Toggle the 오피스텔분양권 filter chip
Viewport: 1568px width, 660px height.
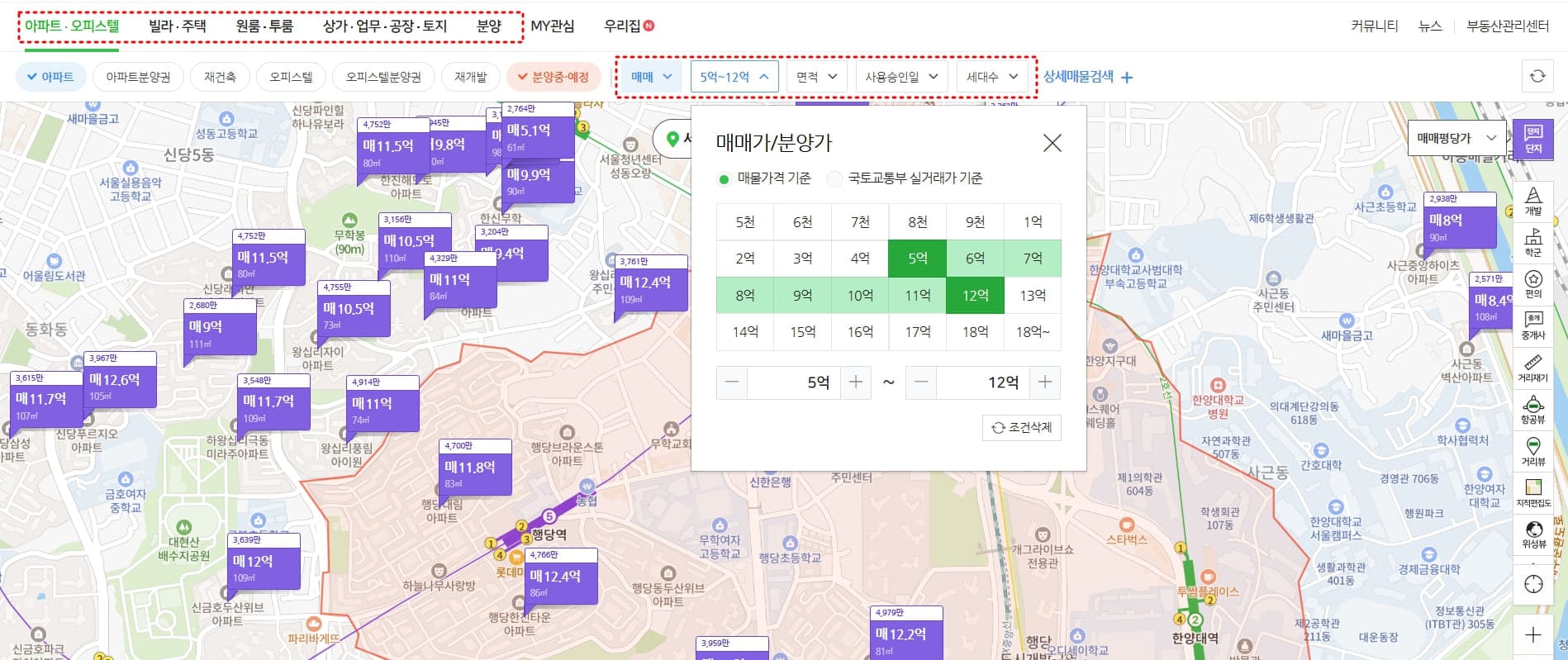383,77
